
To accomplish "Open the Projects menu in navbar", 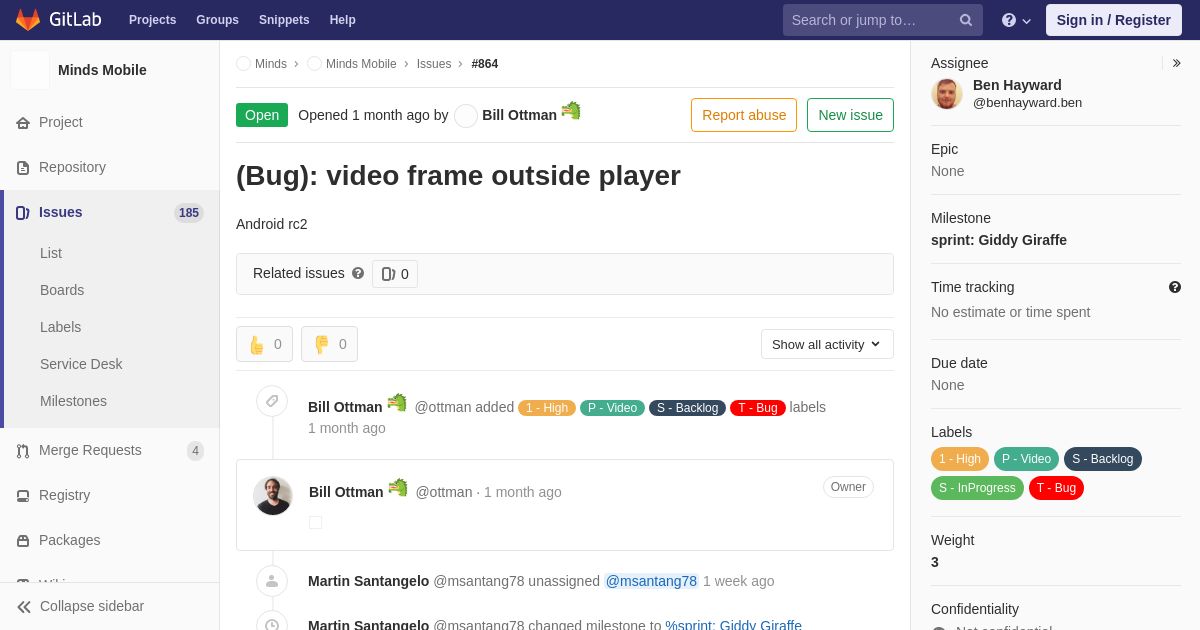I will tap(152, 20).
